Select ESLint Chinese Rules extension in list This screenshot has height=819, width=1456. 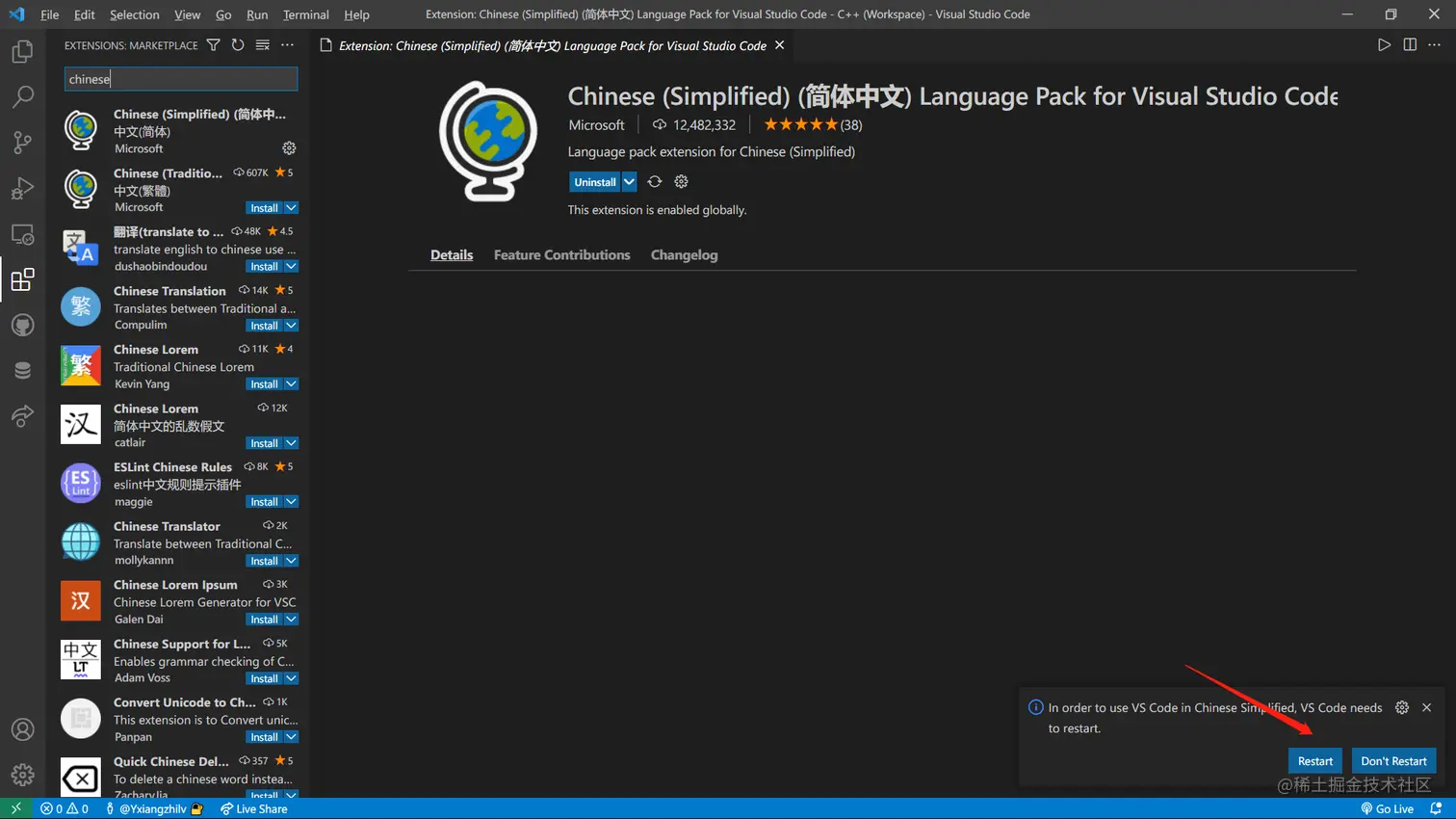coord(178,484)
